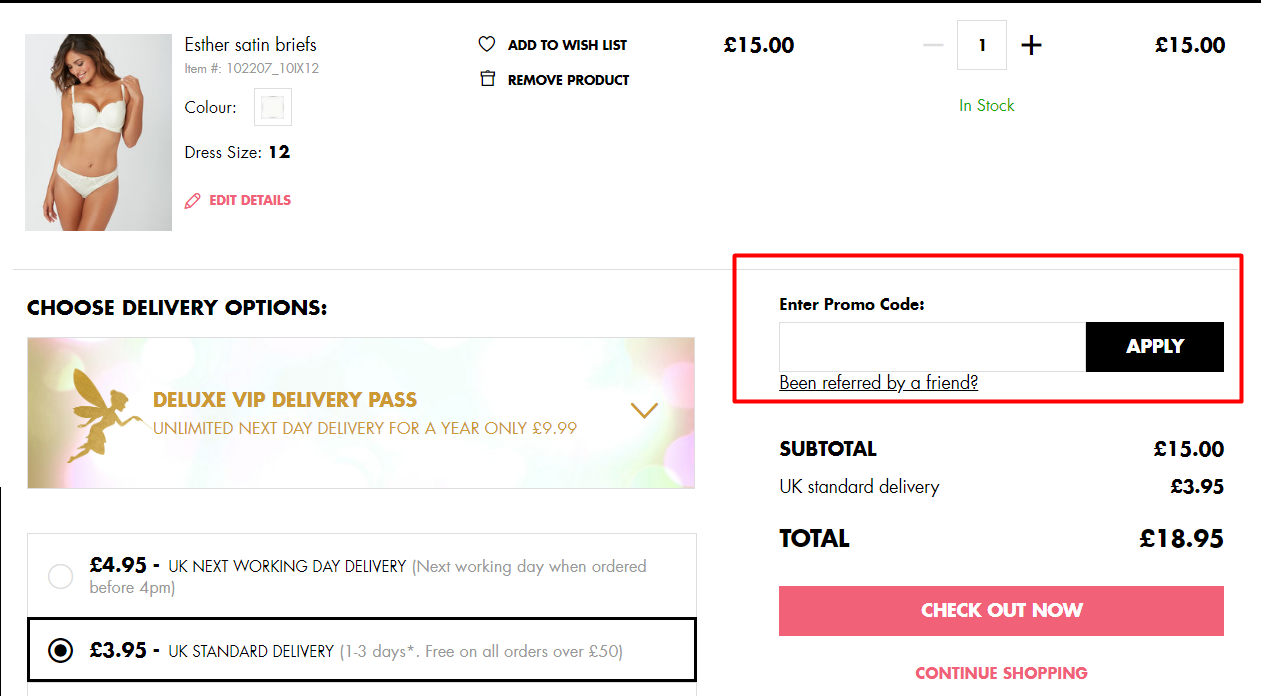This screenshot has height=696, width=1261.
Task: Increase quantity with the plus icon
Action: click(x=1031, y=44)
